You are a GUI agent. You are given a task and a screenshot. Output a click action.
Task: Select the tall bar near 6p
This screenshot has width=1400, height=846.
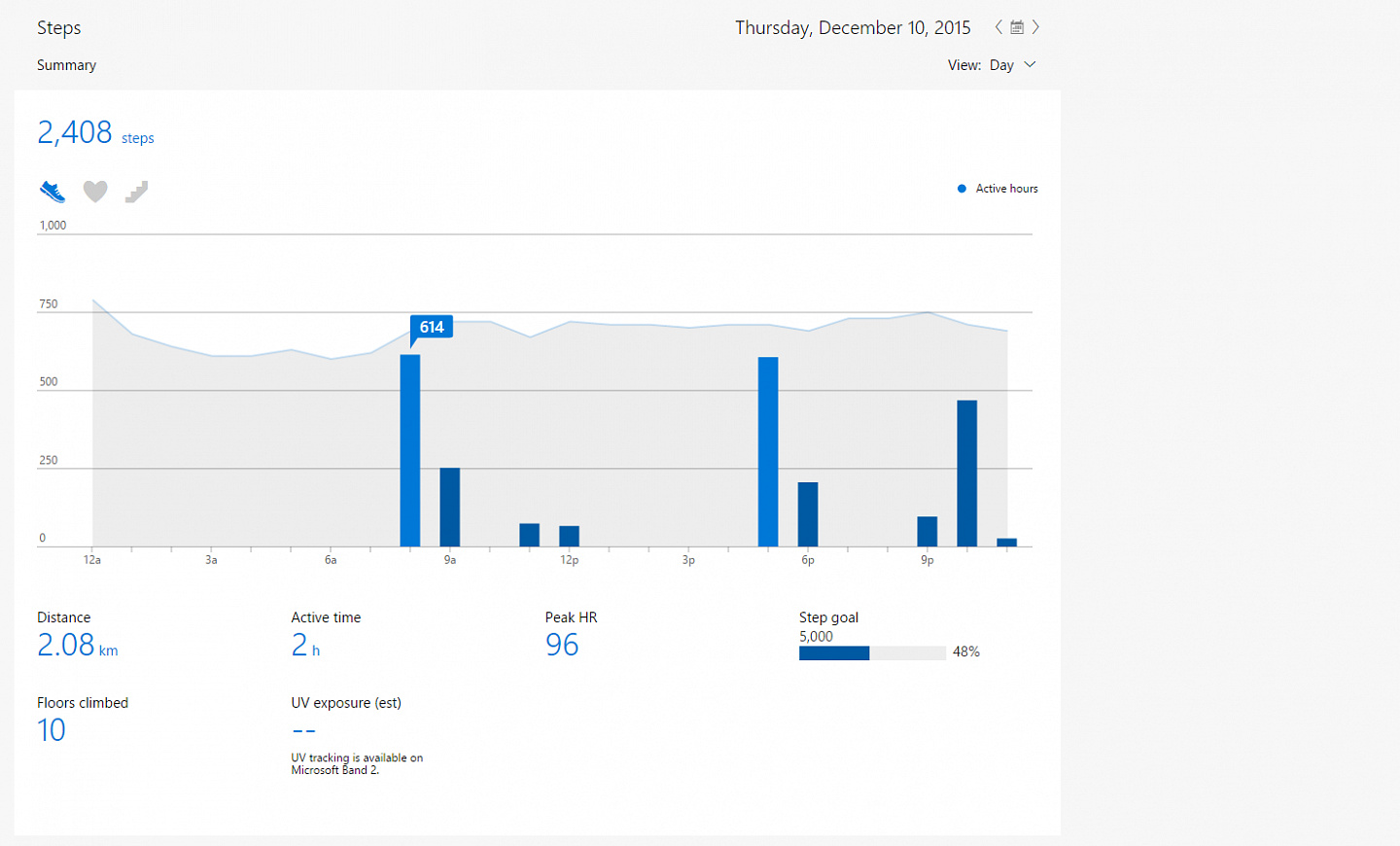click(x=768, y=452)
